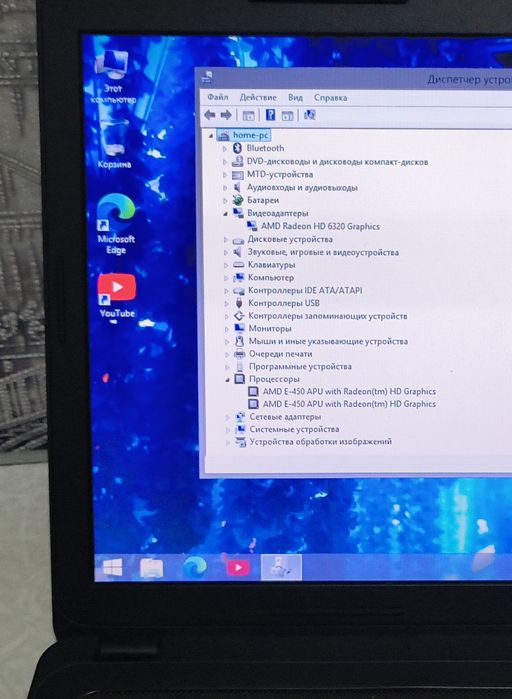Select second AMD E-450 APU processor entry

[x=349, y=404]
